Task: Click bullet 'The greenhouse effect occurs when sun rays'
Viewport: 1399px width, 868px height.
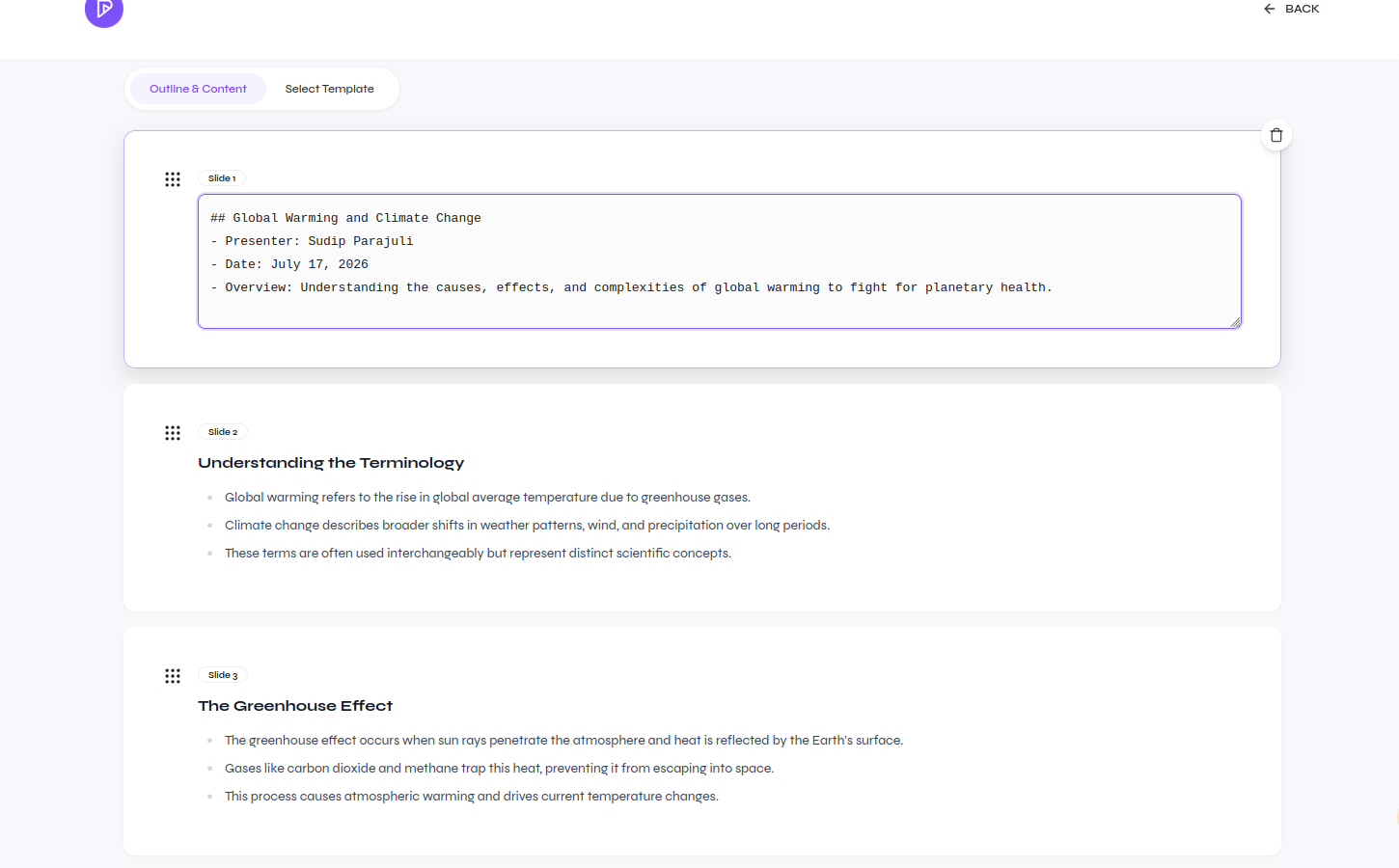Action: (563, 741)
